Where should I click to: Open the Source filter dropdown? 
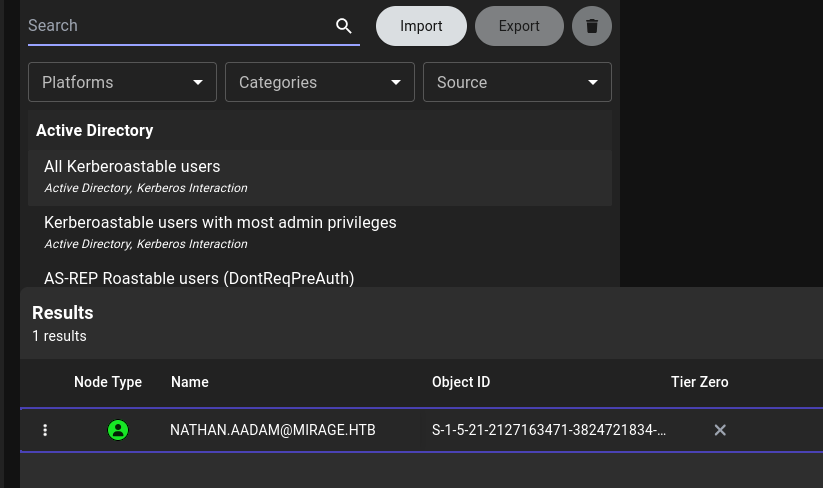pyautogui.click(x=517, y=82)
